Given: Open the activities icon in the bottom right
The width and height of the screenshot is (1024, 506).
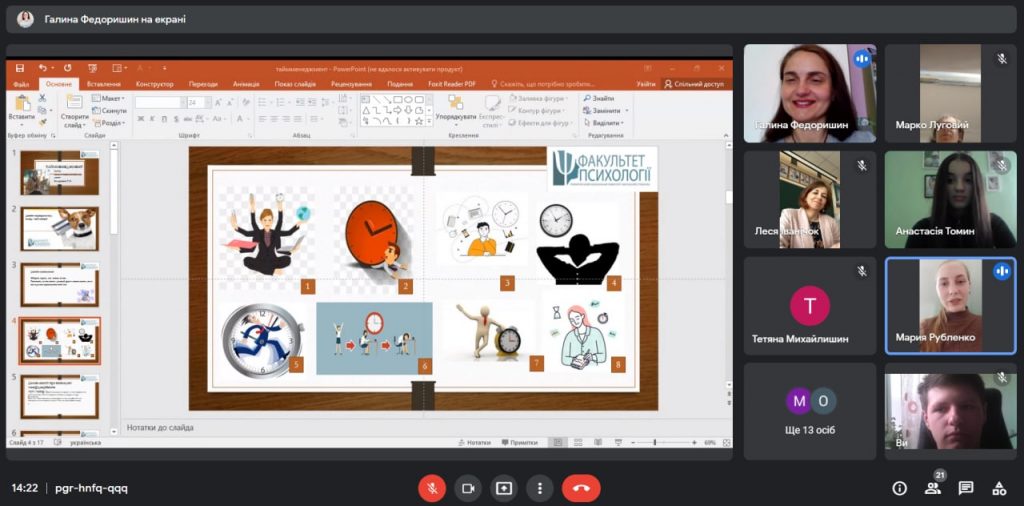Looking at the screenshot, I should (x=998, y=488).
